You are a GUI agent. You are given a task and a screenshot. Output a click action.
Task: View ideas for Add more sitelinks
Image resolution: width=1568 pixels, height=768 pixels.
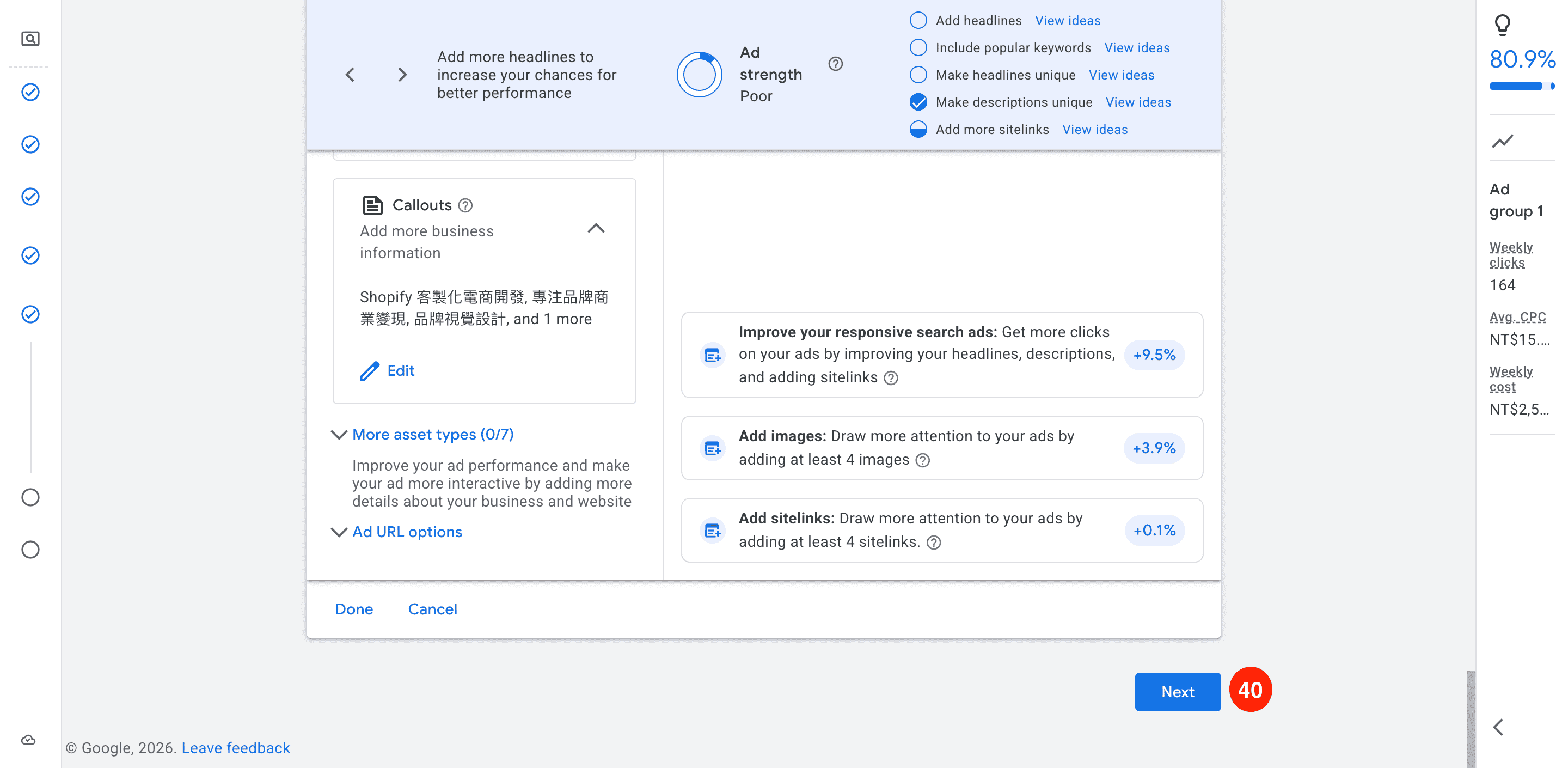(x=1095, y=130)
